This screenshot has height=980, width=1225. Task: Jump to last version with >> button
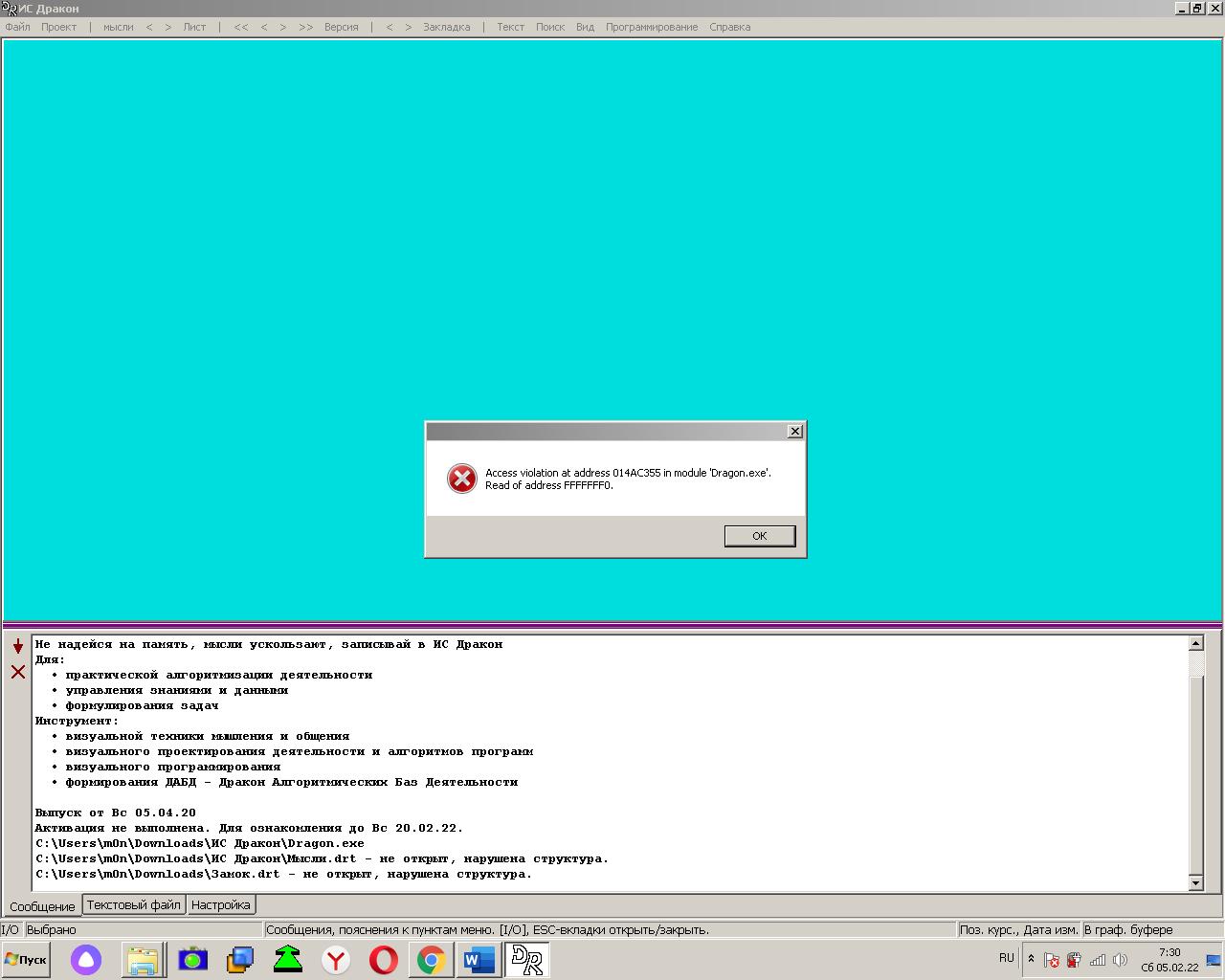pos(305,27)
